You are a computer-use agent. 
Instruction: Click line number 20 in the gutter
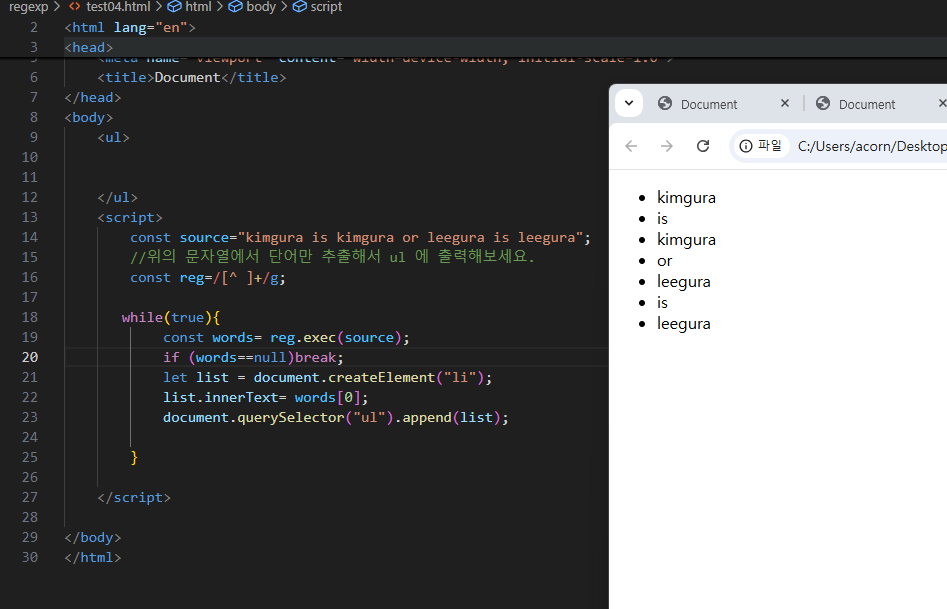[30, 357]
